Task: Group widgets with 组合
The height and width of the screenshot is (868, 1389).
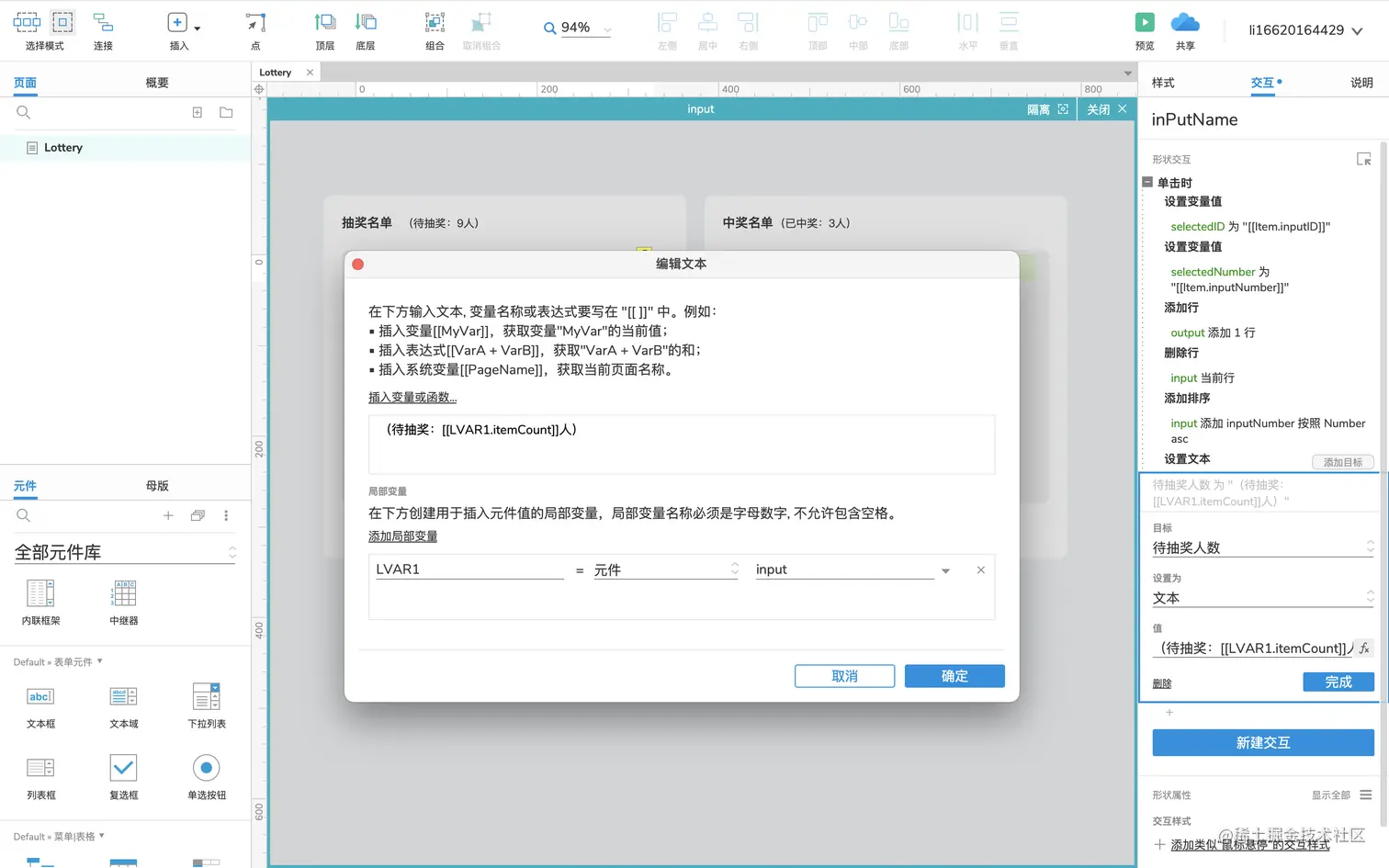Action: tap(435, 30)
